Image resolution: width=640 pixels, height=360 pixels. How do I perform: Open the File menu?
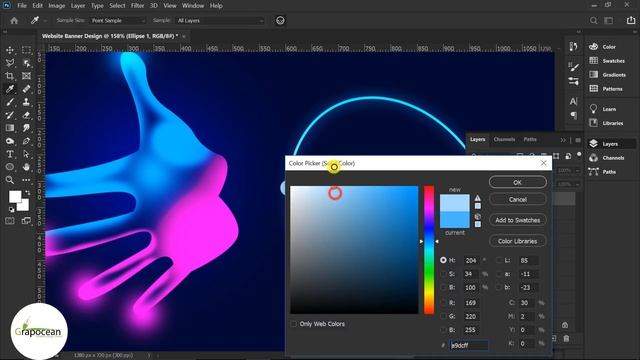point(22,6)
